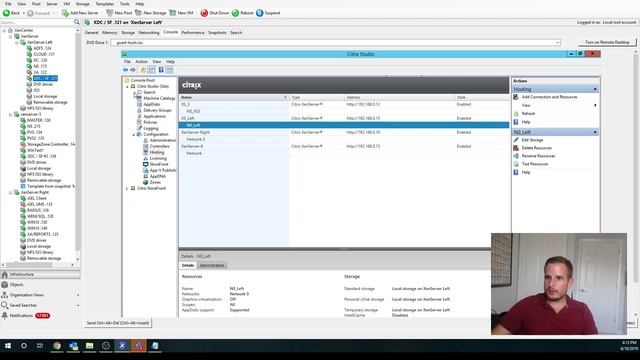The width and height of the screenshot is (640, 360).
Task: Click the XenCenter search input field
Action: [37, 22]
